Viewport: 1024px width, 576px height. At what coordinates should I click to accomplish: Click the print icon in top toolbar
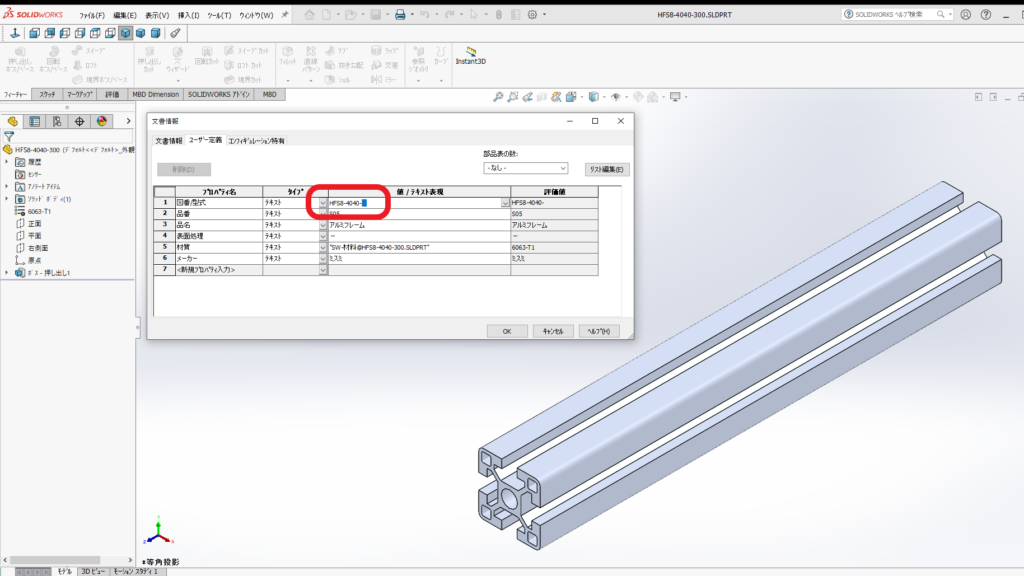(399, 15)
